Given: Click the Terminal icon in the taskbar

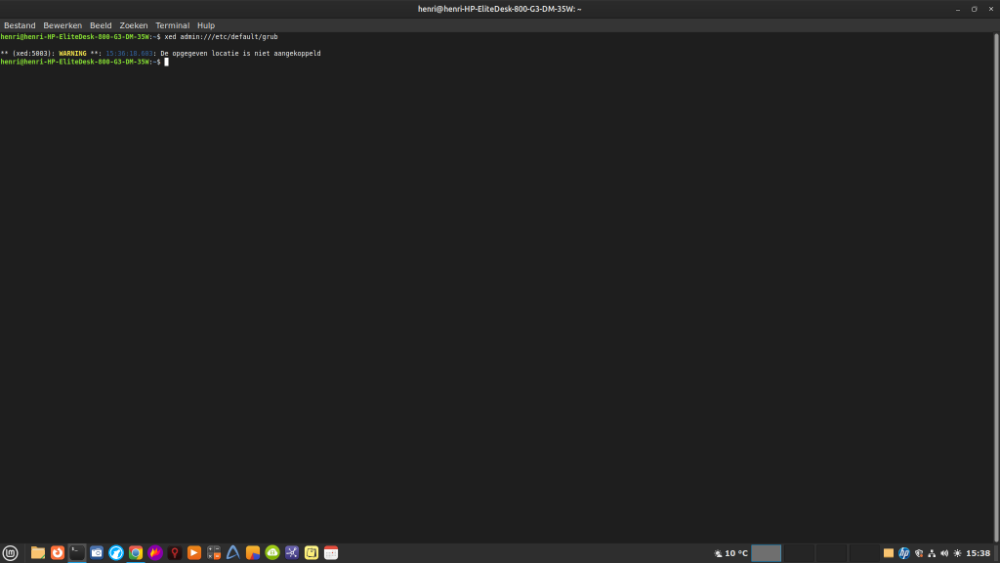Looking at the screenshot, I should click(x=77, y=552).
